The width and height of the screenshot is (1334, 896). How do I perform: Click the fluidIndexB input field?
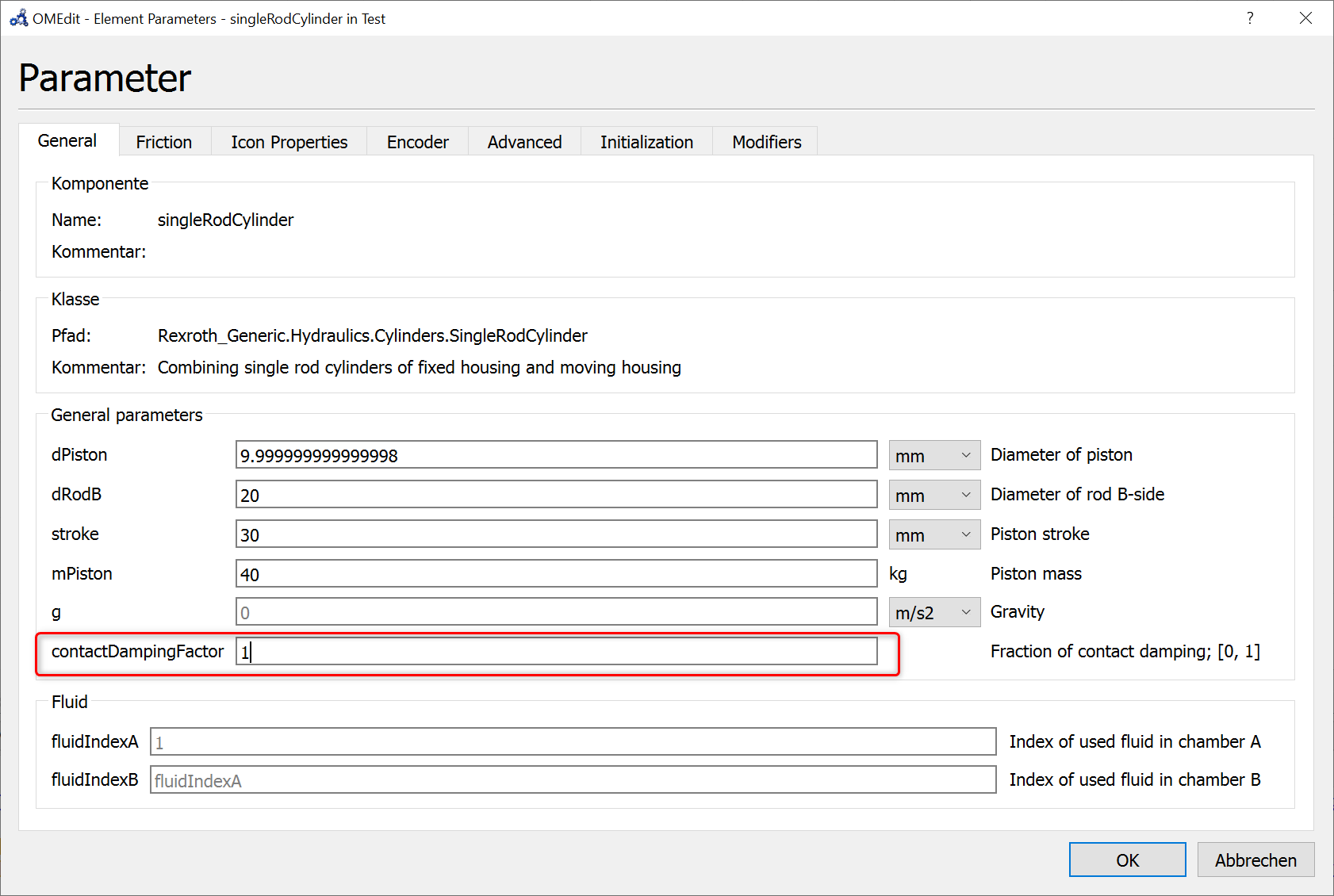[x=573, y=780]
